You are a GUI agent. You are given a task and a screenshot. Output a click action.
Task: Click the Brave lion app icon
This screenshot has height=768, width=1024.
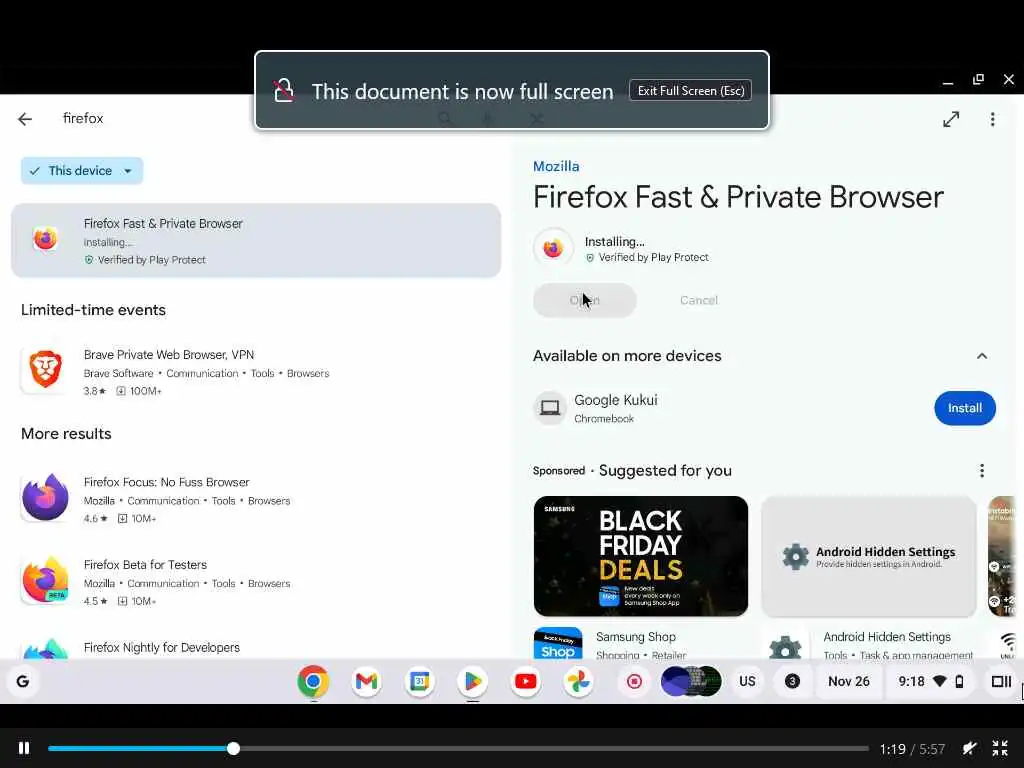click(x=45, y=370)
